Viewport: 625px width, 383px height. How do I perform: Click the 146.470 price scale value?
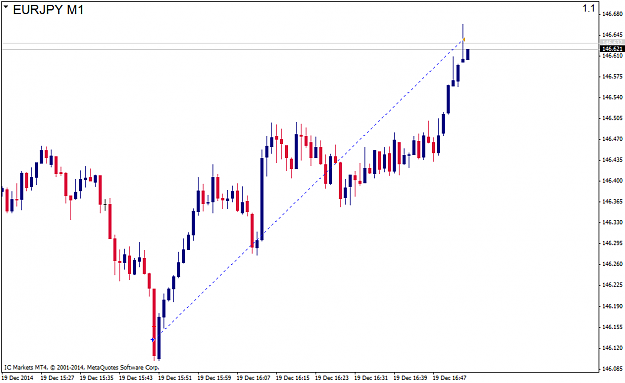(x=613, y=139)
